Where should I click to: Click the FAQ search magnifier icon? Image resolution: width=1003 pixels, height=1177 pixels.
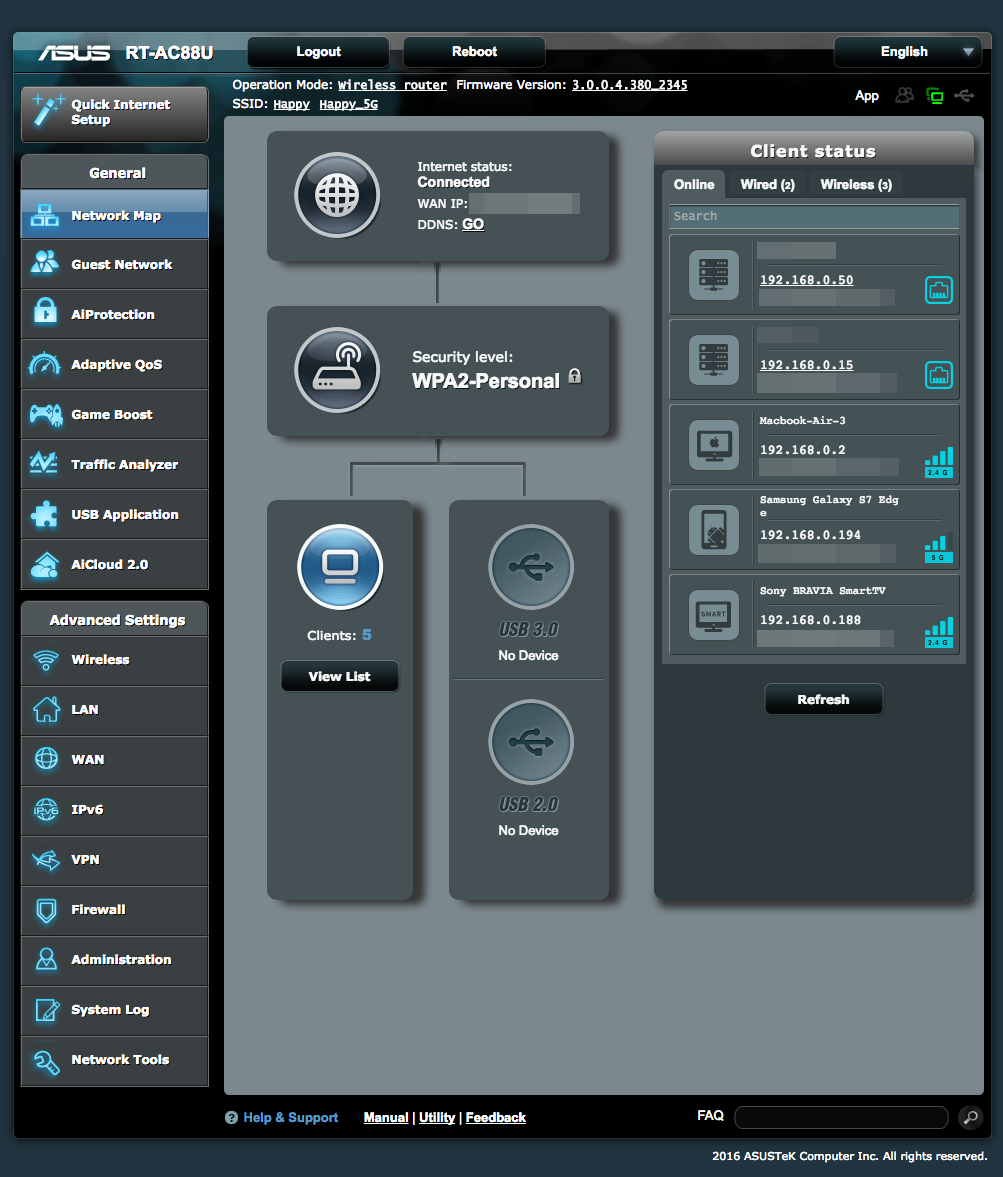969,1117
